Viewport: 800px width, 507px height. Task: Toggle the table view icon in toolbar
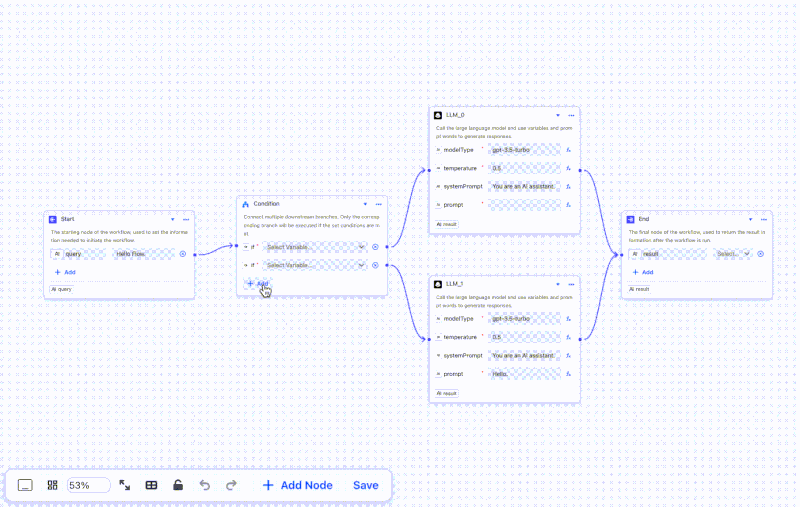(x=151, y=485)
